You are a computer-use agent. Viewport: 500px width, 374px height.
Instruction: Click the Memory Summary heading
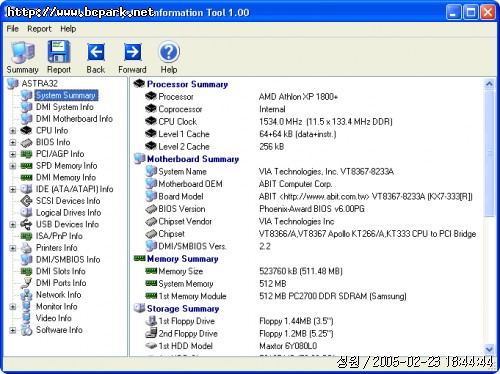[x=183, y=259]
